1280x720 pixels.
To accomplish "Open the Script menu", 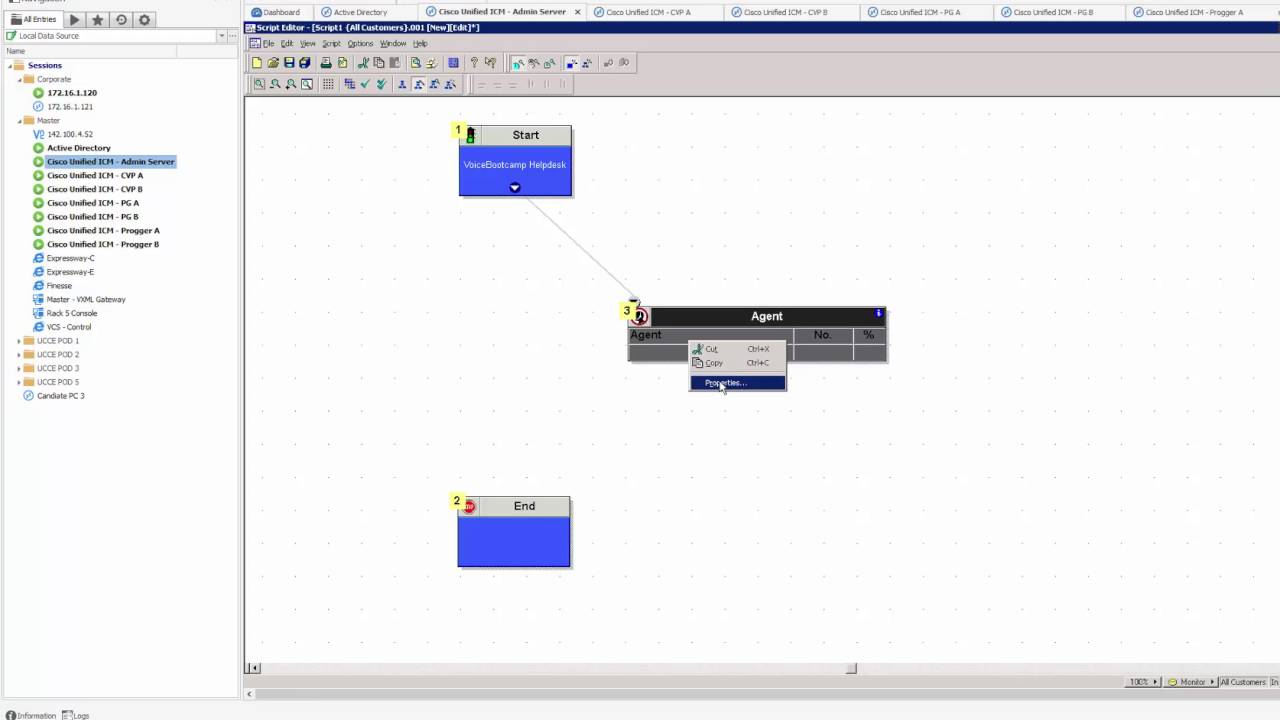I will click(x=331, y=44).
